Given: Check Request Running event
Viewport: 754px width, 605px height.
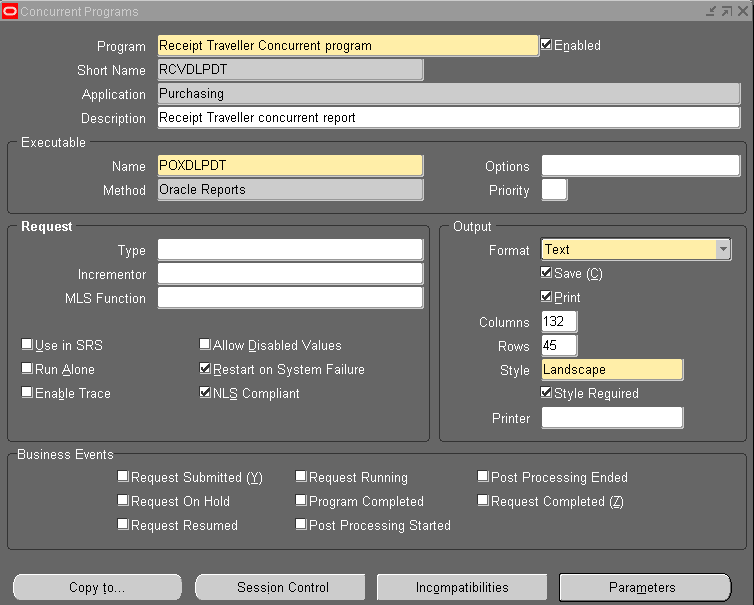Looking at the screenshot, I should (x=301, y=476).
